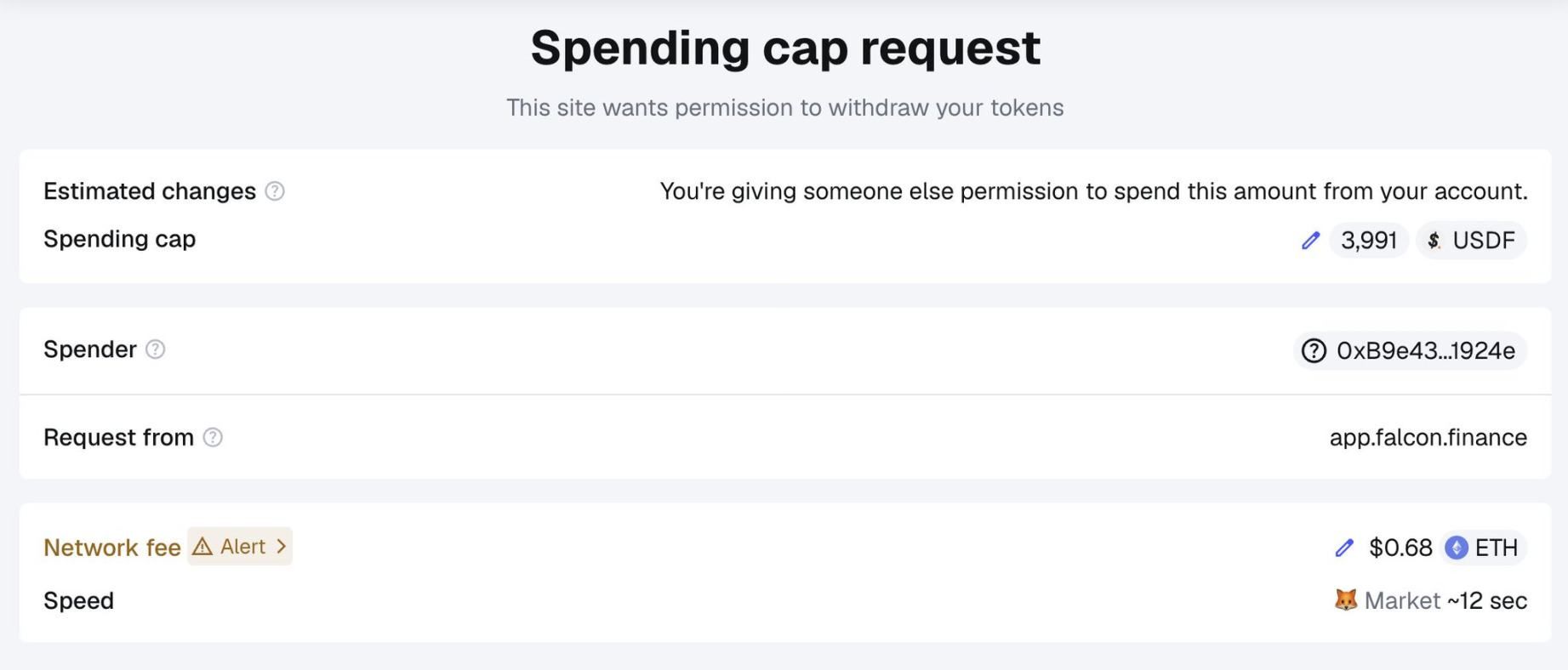Click the Request from info icon

[x=213, y=437]
